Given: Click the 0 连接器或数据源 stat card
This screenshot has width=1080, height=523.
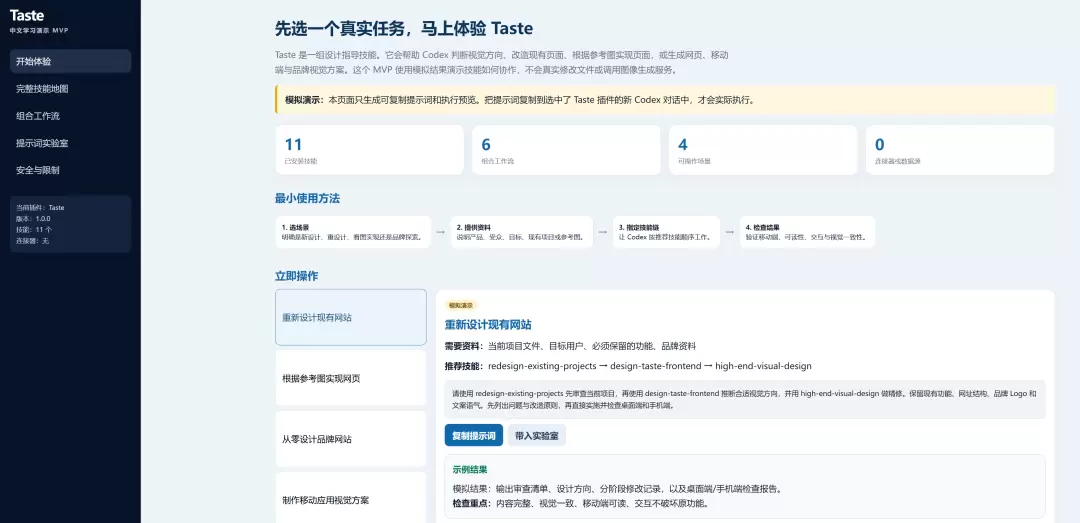Looking at the screenshot, I should [960, 150].
